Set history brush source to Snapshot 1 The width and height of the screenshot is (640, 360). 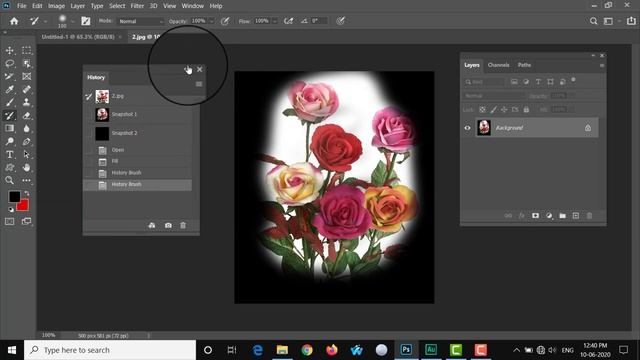tap(89, 115)
